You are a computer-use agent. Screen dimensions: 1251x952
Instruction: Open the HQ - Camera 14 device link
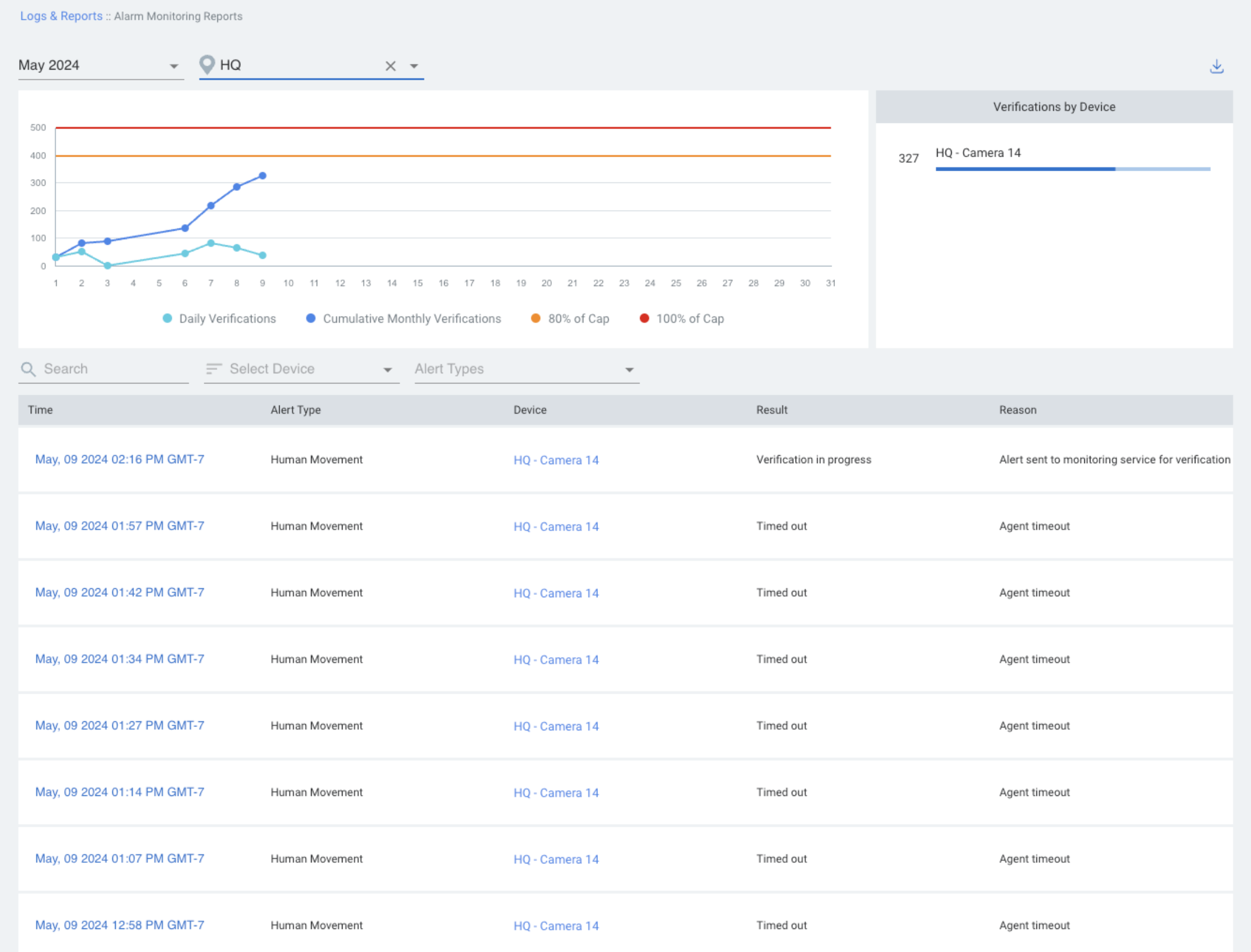(x=555, y=460)
